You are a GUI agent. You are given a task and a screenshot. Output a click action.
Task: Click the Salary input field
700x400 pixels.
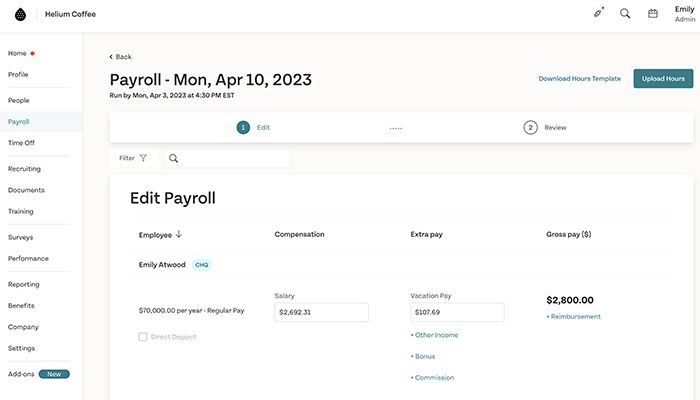coord(321,312)
